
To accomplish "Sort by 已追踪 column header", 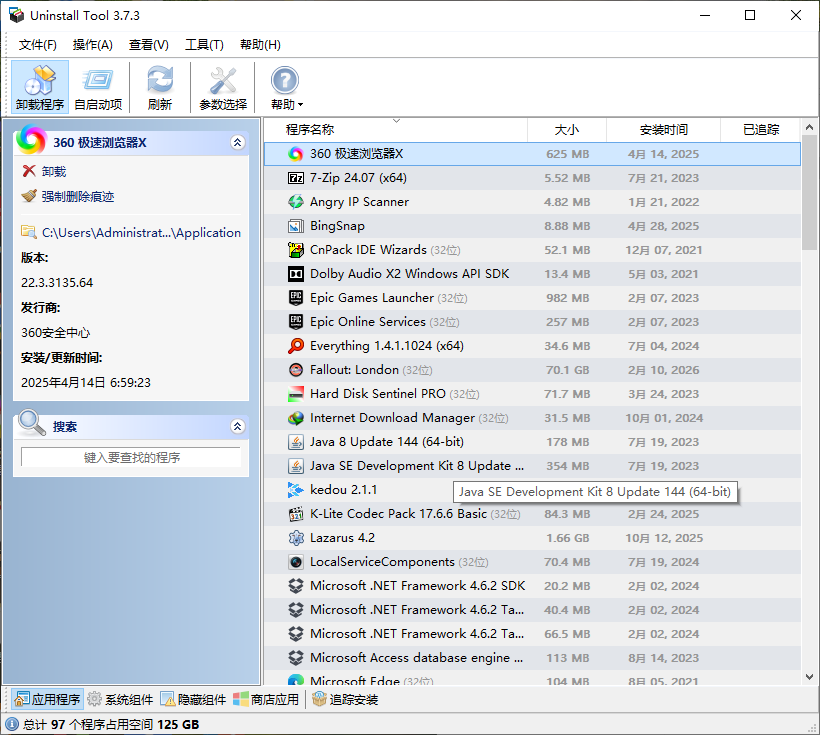I will click(761, 130).
